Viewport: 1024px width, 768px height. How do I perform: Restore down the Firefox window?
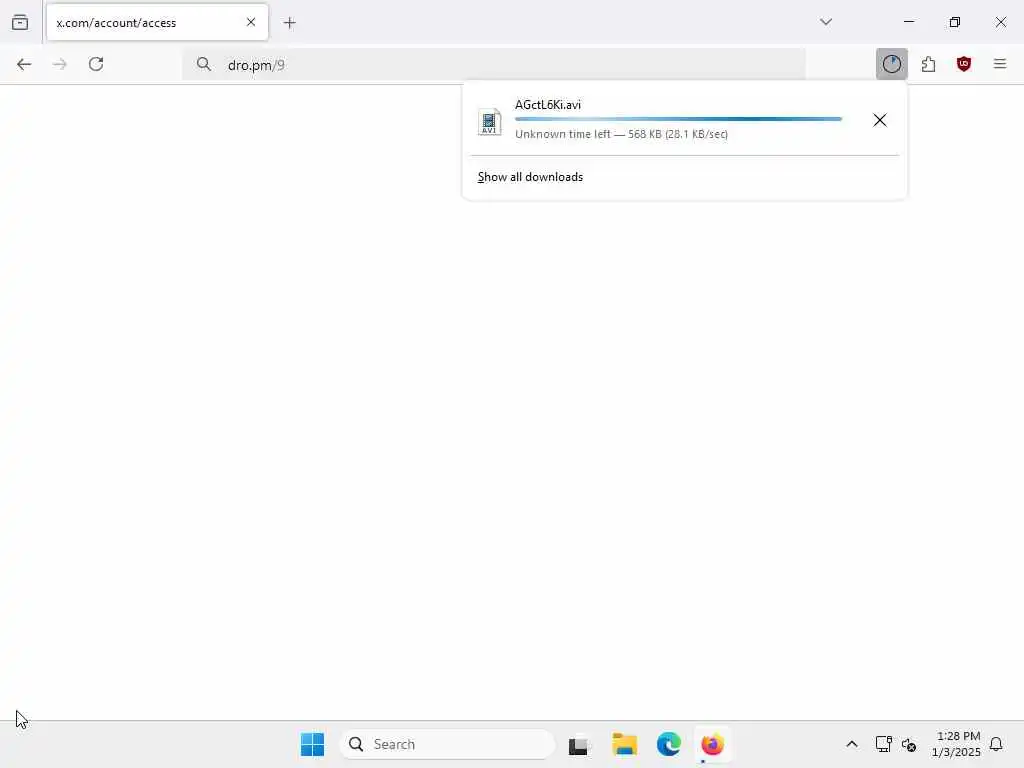coord(955,22)
